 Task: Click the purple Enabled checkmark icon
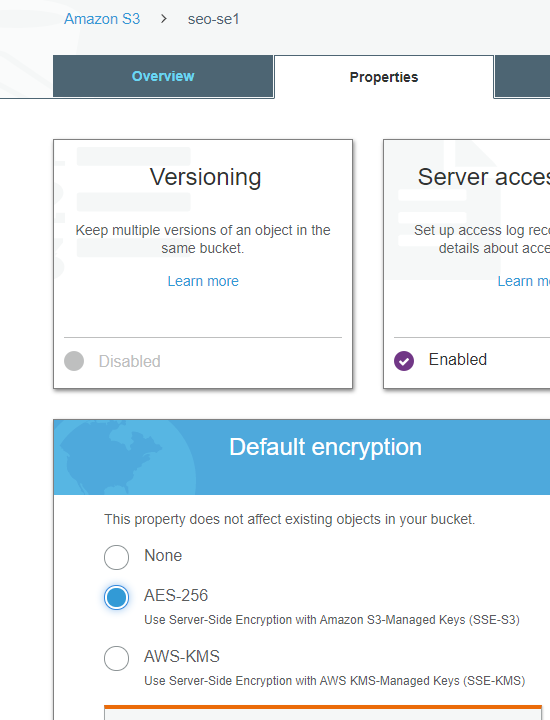point(404,360)
